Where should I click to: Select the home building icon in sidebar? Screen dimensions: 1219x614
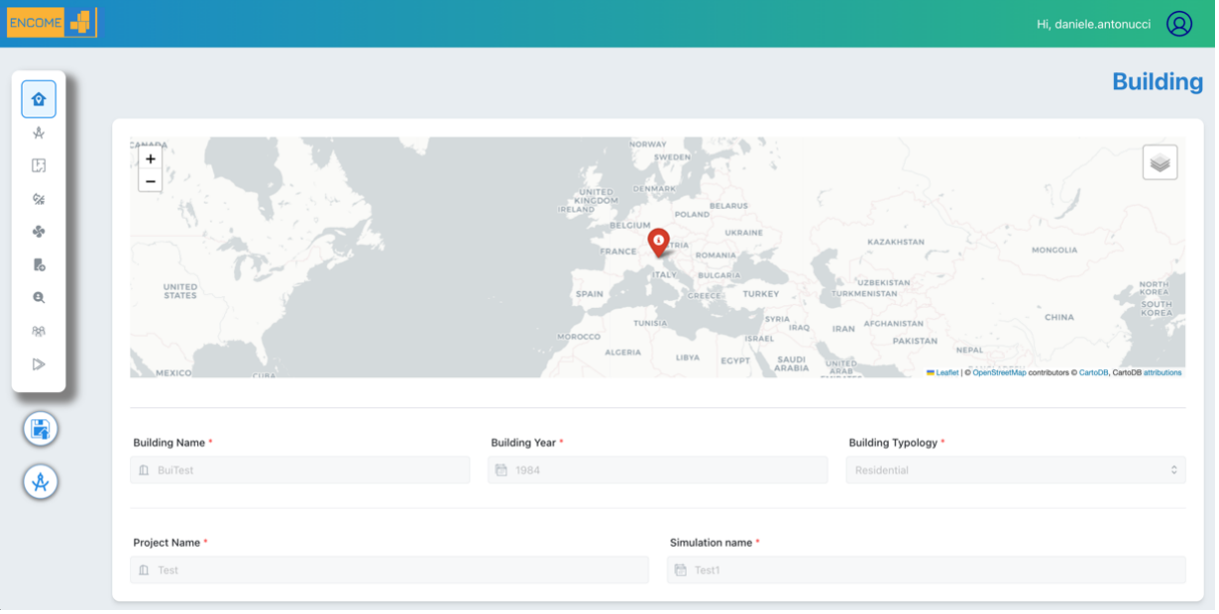click(39, 99)
